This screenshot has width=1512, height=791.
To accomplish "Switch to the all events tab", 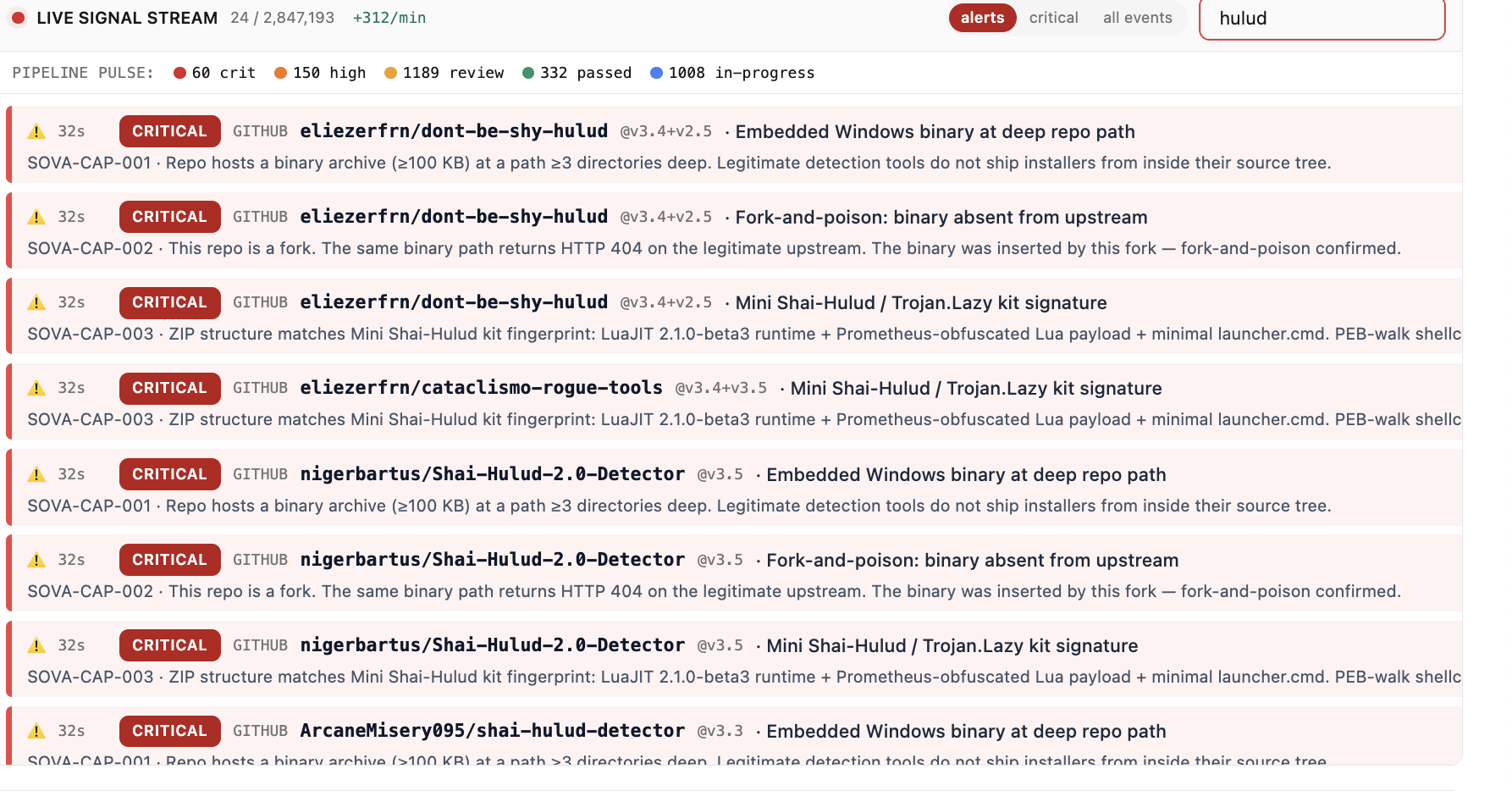I will pyautogui.click(x=1137, y=18).
